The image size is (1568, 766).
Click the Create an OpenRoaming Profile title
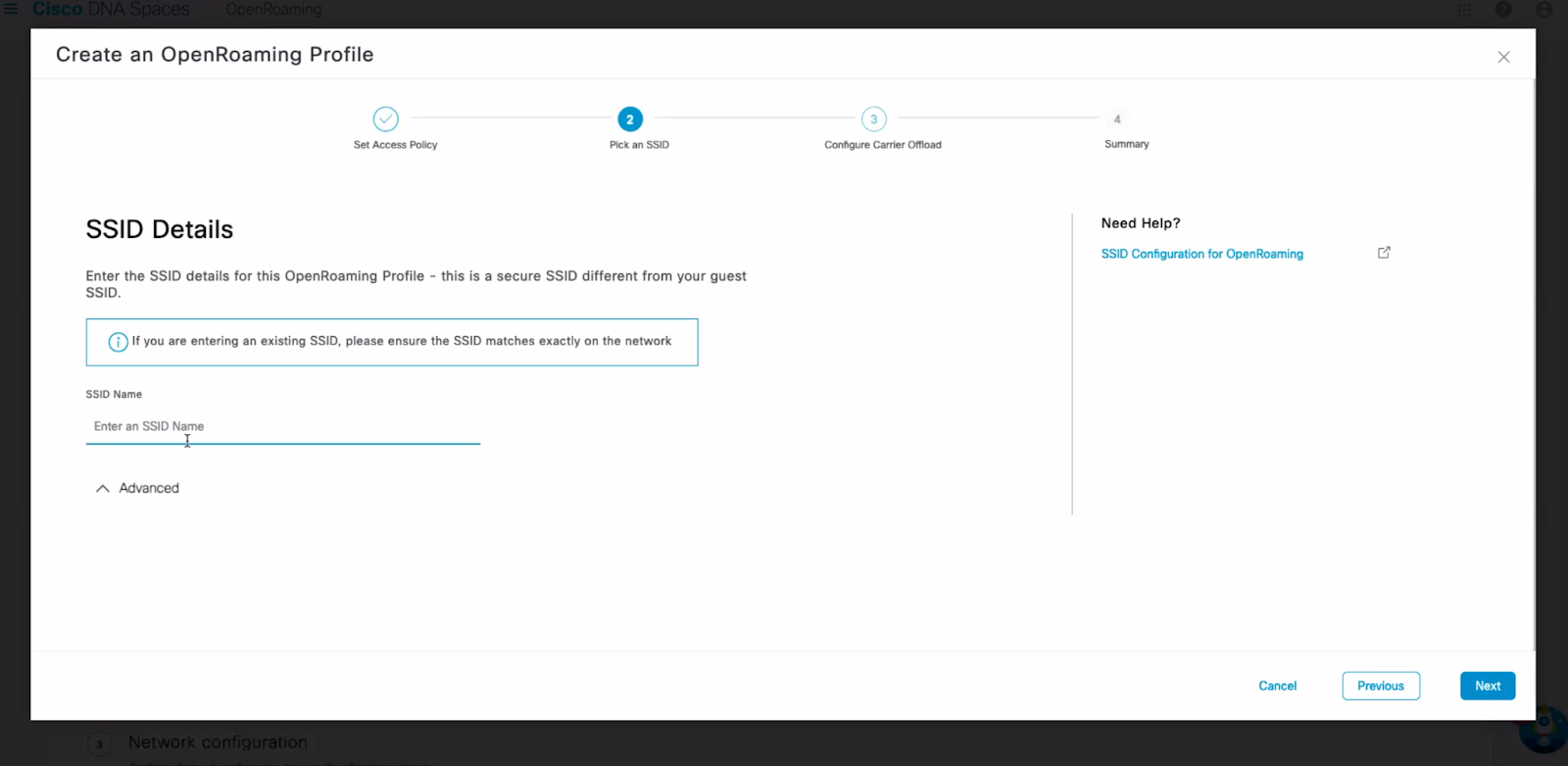tap(215, 55)
